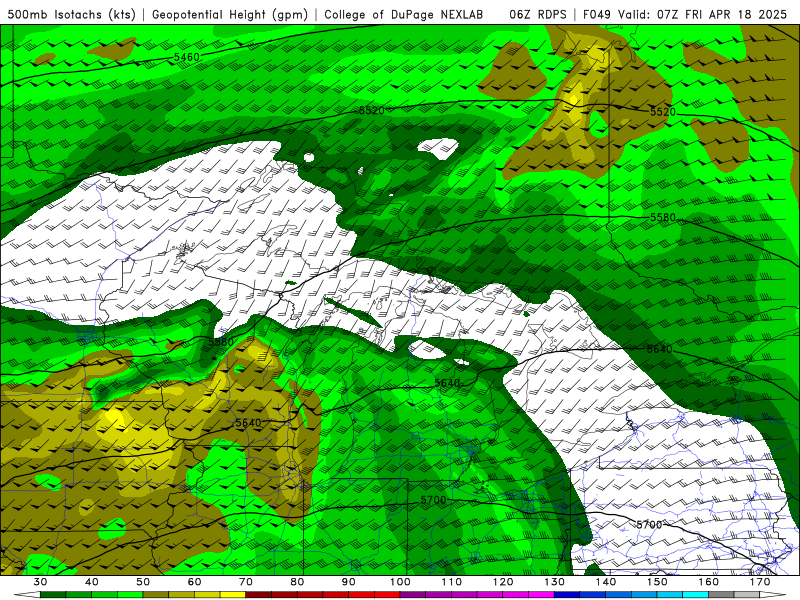Click the 5520 contour label beside the yellow wind maximum

point(662,112)
